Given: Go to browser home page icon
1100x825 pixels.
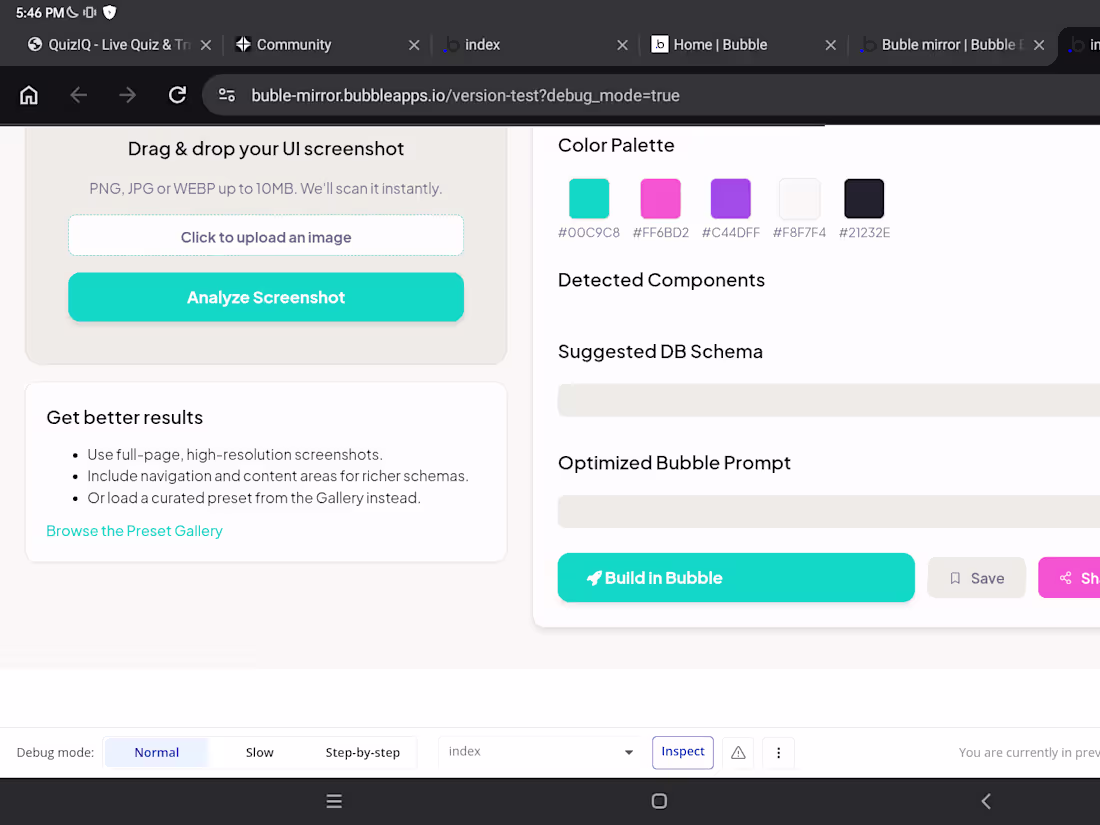Looking at the screenshot, I should point(29,95).
